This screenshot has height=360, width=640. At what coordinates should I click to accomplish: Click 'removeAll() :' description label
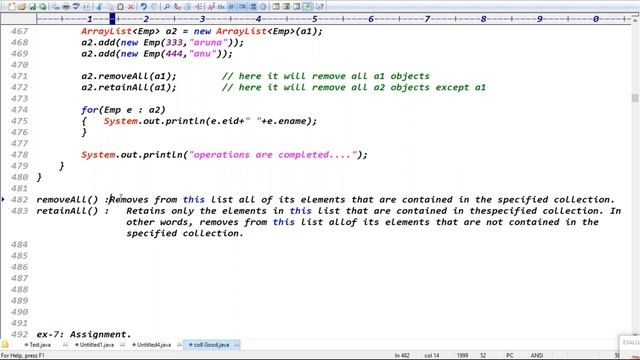pyautogui.click(x=73, y=200)
